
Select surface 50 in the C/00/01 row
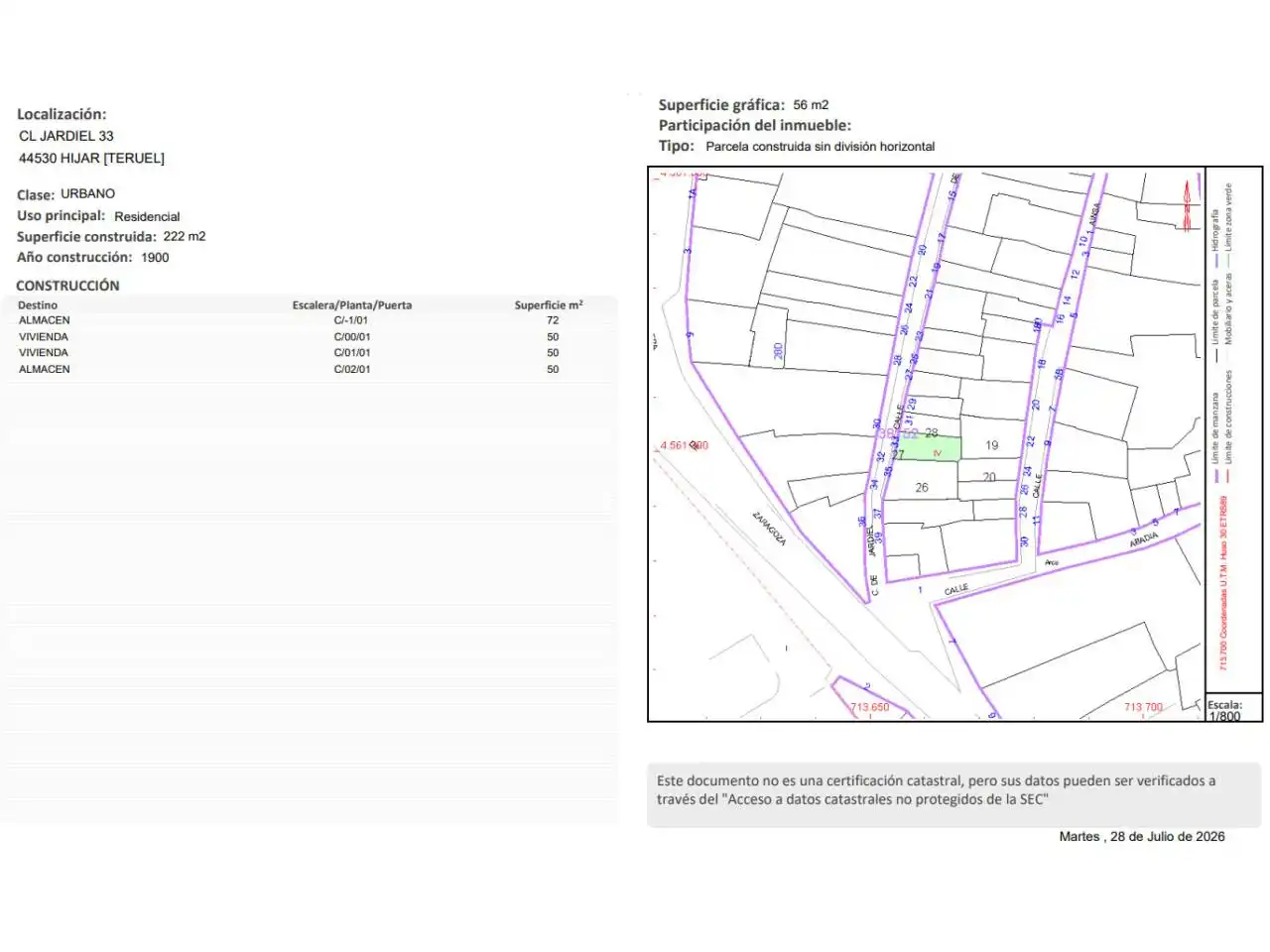(x=553, y=337)
